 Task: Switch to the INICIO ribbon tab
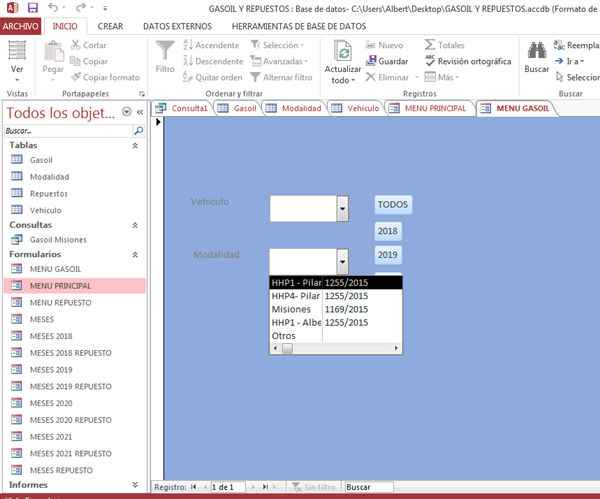(x=65, y=26)
